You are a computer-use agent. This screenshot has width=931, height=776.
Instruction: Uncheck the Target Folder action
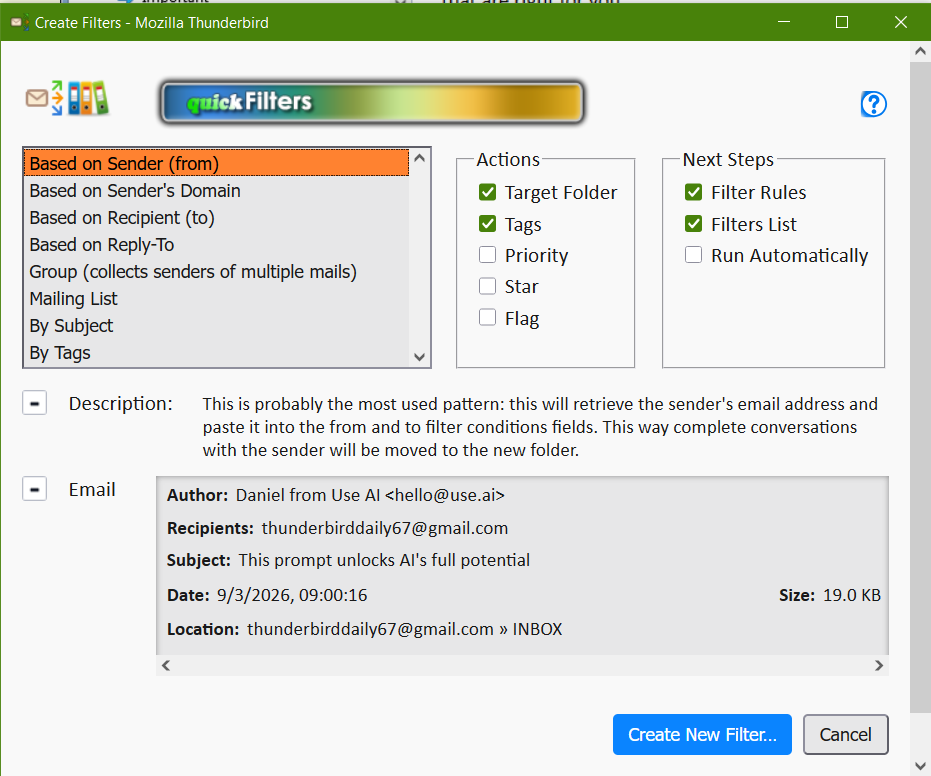pyautogui.click(x=488, y=192)
